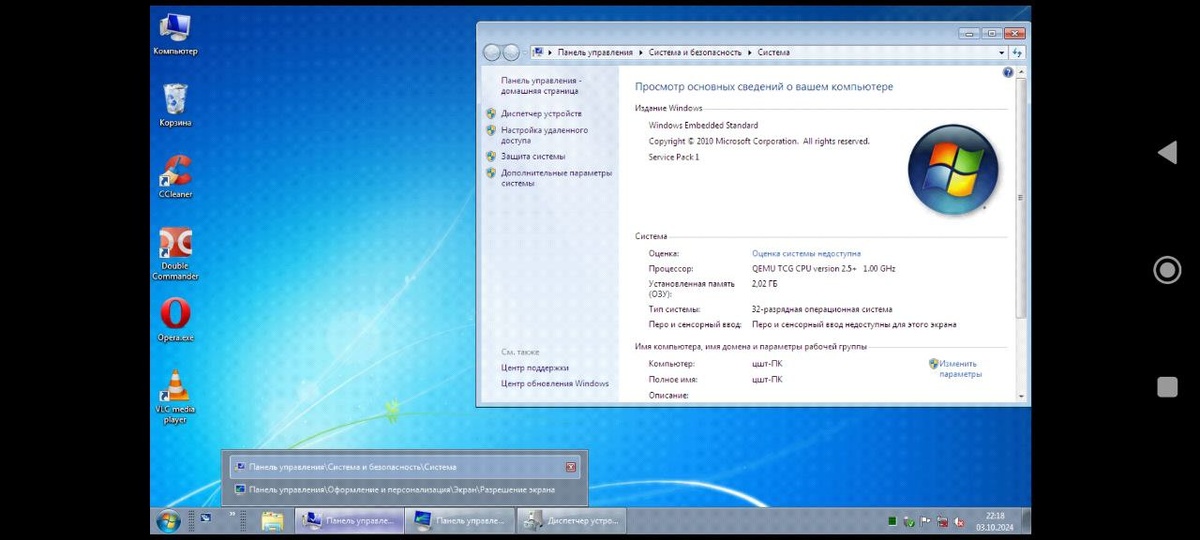This screenshot has height=540, width=1200.
Task: Click Оценка системы недоступна link
Action: pyautogui.click(x=806, y=254)
